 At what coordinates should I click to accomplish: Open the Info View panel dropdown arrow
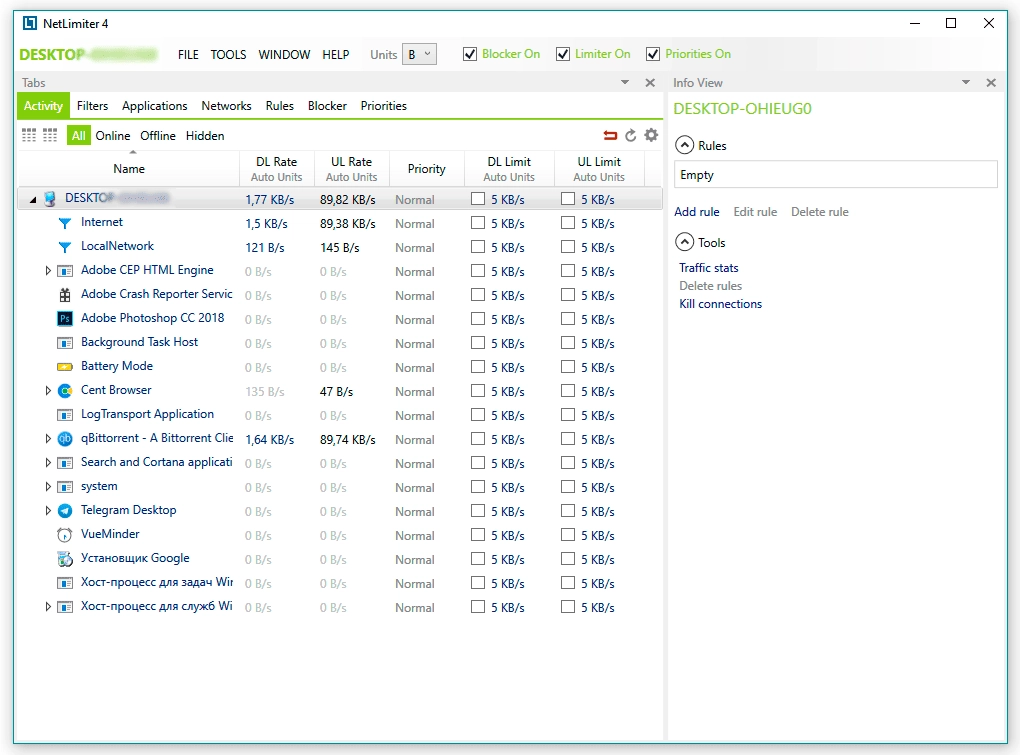click(x=966, y=83)
